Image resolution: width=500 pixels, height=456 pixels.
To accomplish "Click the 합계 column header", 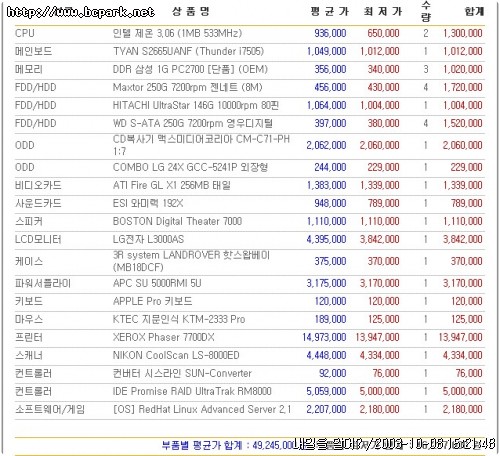I will pos(474,11).
